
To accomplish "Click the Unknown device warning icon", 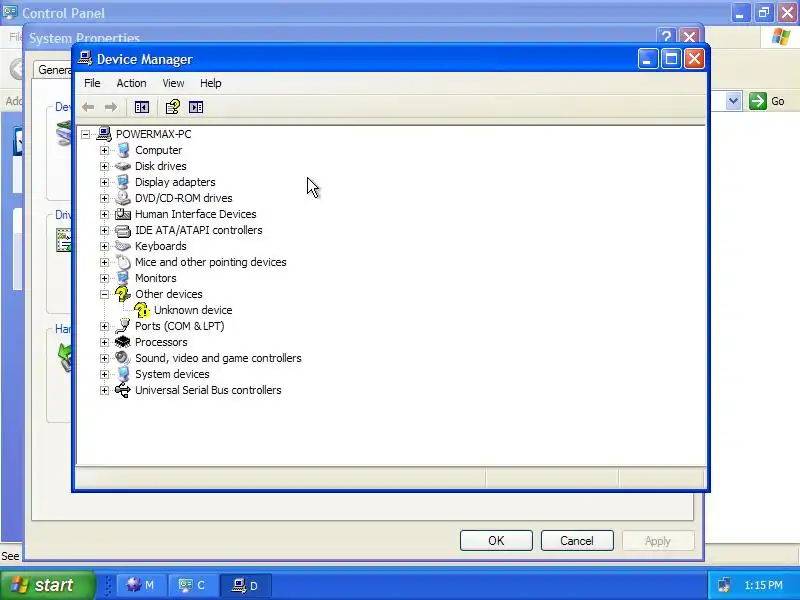I will coord(142,310).
